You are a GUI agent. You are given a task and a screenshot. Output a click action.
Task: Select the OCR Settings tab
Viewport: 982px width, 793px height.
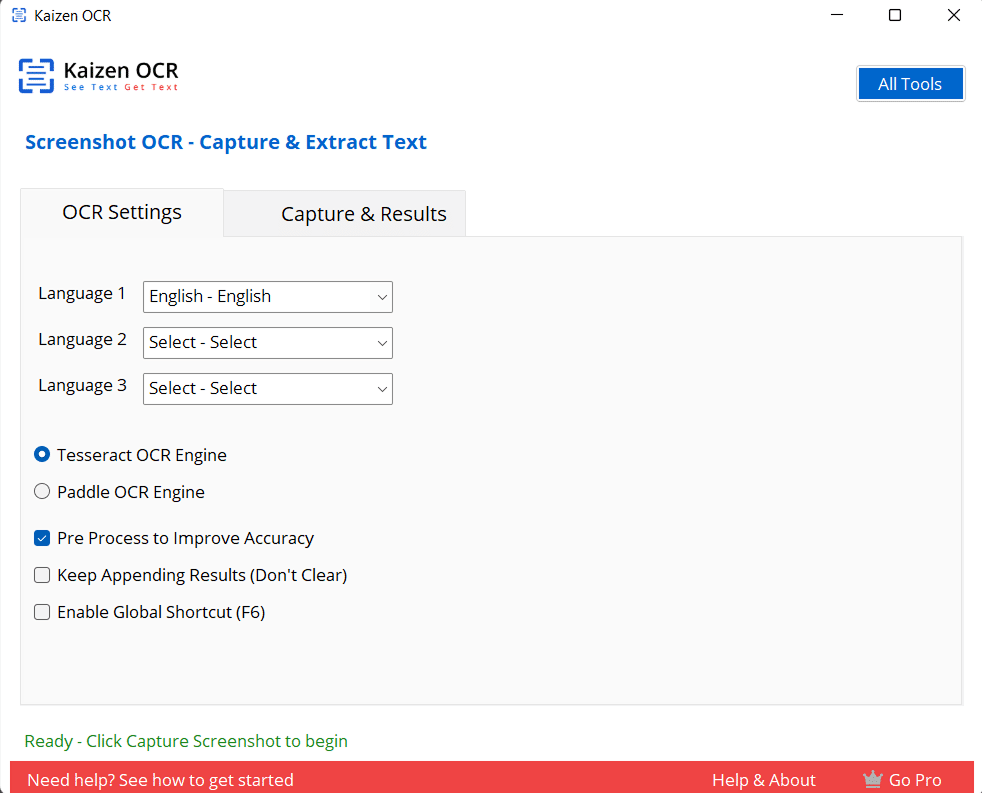click(x=122, y=212)
